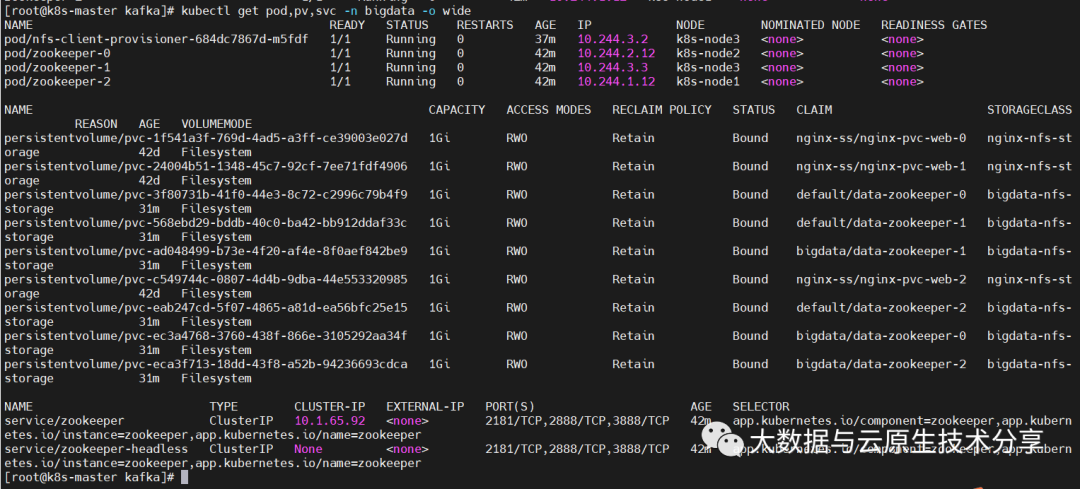Select persistentvolume/pvc-1f541a3f-769d-4ad5-a3ff-ce39003e027d
1080x489 pixels.
click(206, 138)
